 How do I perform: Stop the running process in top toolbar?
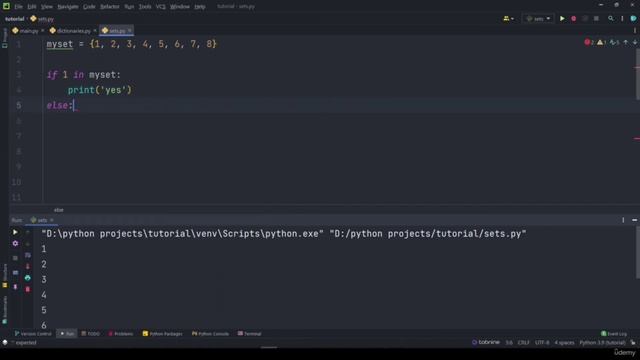click(596, 18)
